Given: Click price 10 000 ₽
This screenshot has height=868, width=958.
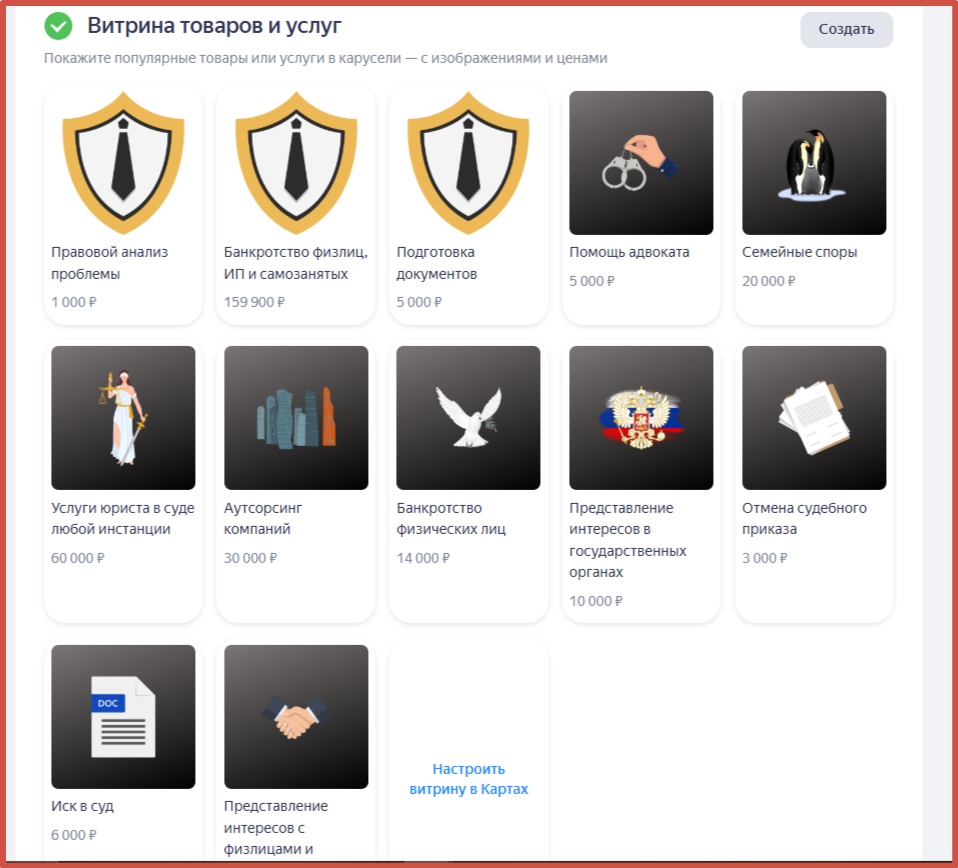Looking at the screenshot, I should click(596, 601).
